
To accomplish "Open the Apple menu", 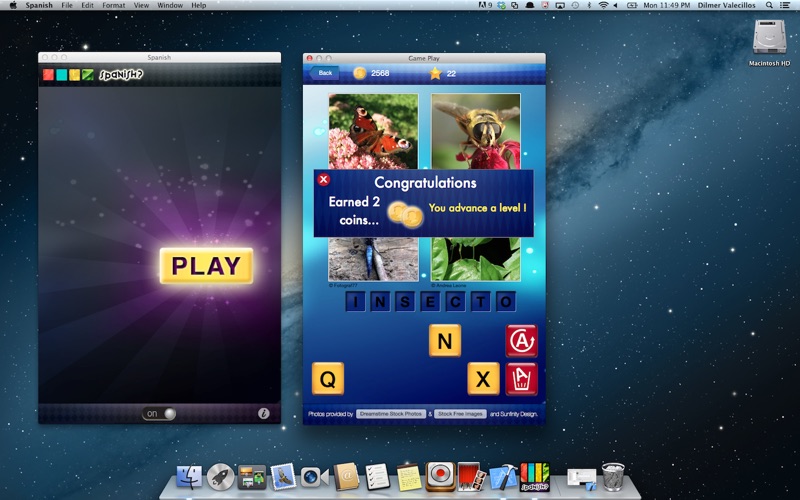I will coord(13,5).
